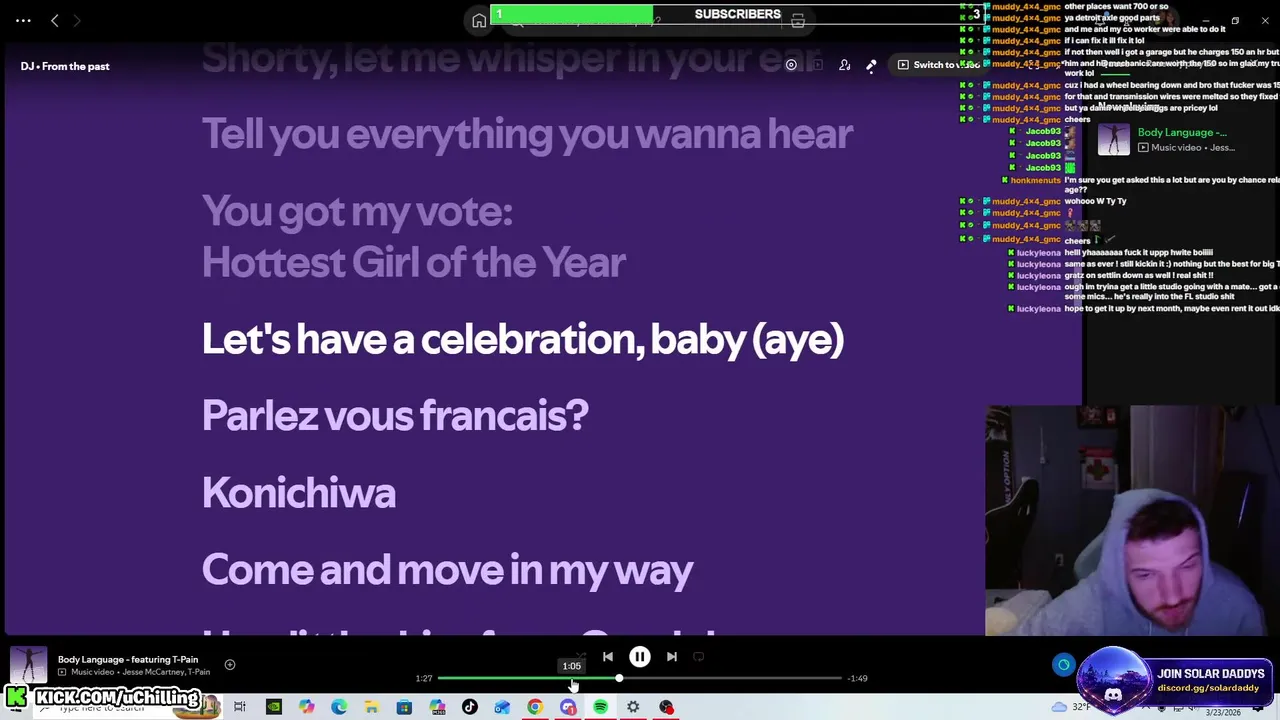Toggle remaining time display -1:49
This screenshot has width=1280, height=720.
point(857,678)
